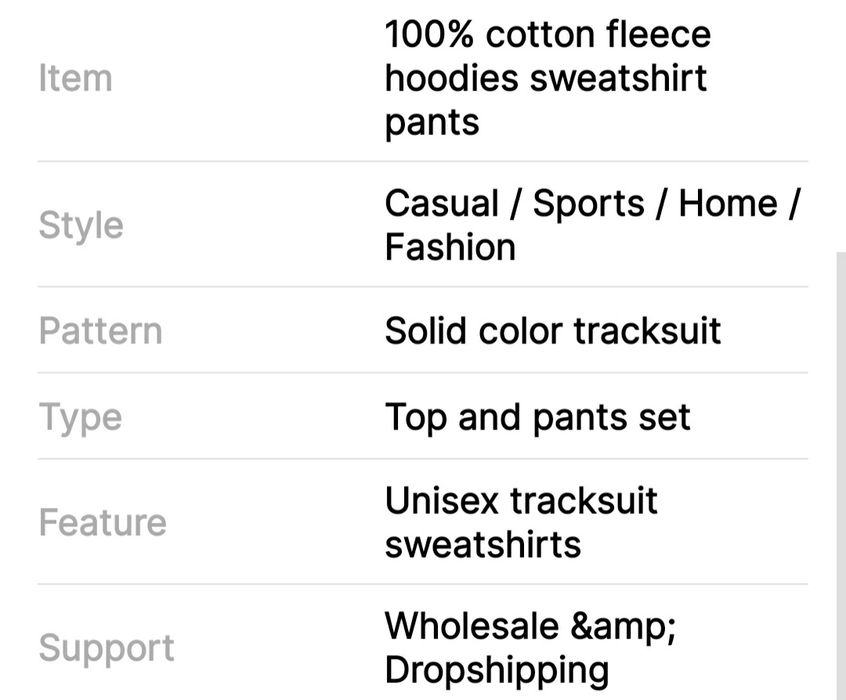Image resolution: width=846 pixels, height=700 pixels.
Task: Click the word Home in Style value
Action: (727, 203)
